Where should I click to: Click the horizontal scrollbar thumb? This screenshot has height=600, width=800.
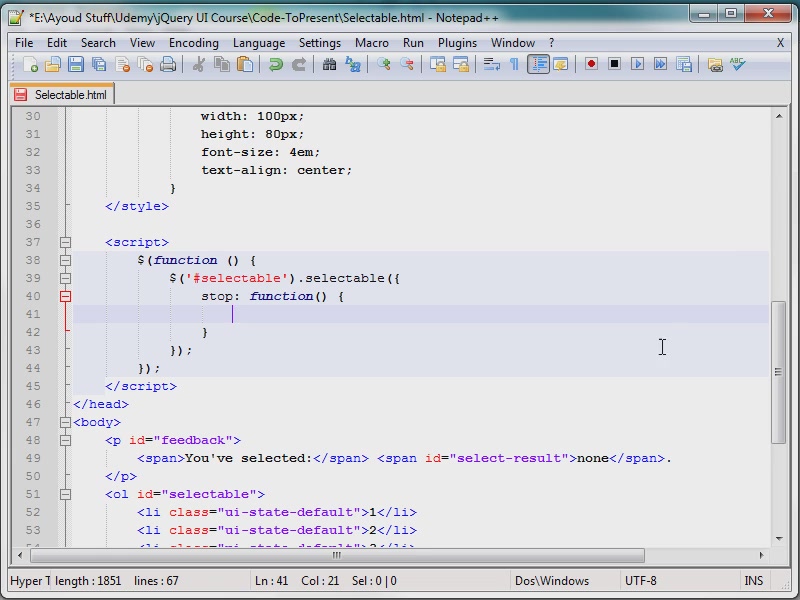pyautogui.click(x=337, y=555)
